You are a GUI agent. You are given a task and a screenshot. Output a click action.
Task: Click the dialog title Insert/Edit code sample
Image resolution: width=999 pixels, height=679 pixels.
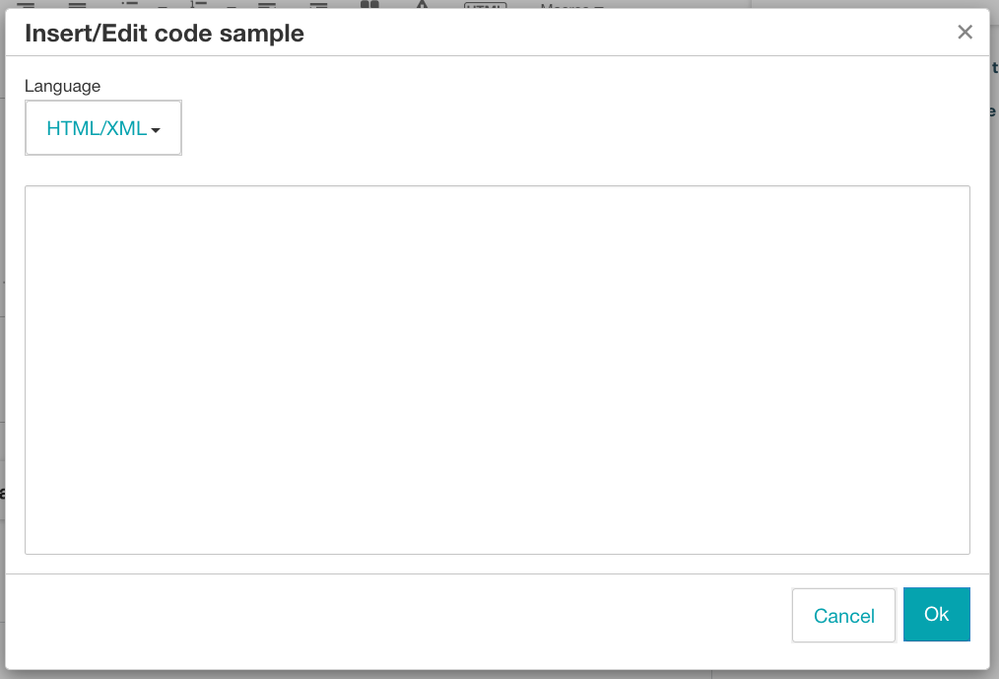[164, 33]
